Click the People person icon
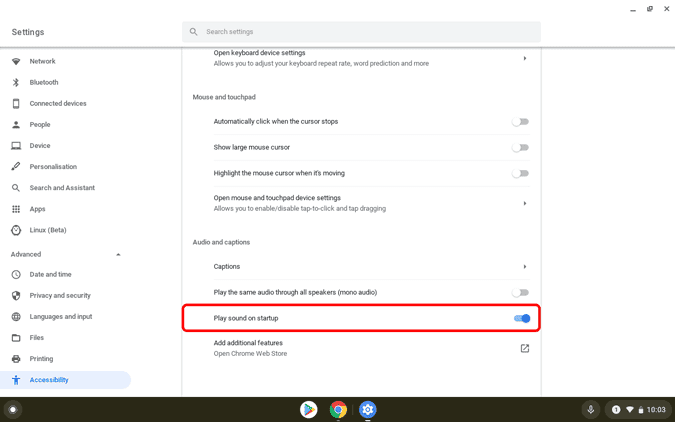The image size is (675, 422). pyautogui.click(x=16, y=124)
